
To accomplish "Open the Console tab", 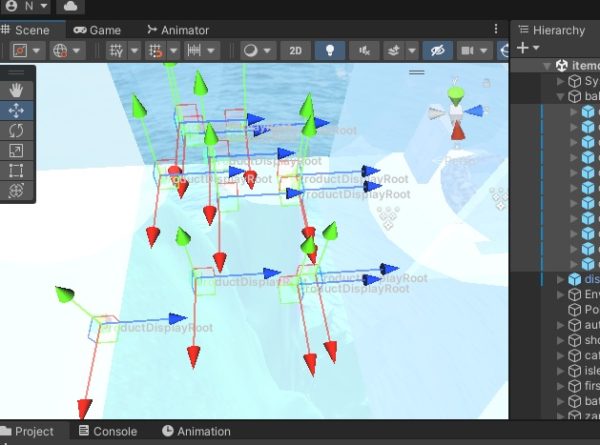I will click(x=107, y=431).
